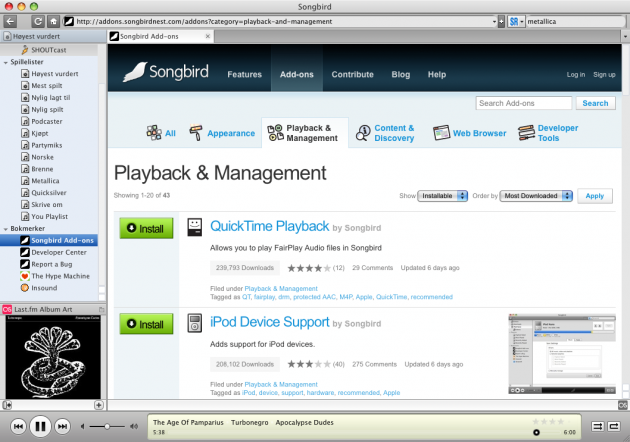Open the home page icon
Image resolution: width=630 pixels, height=442 pixels.
53,21
